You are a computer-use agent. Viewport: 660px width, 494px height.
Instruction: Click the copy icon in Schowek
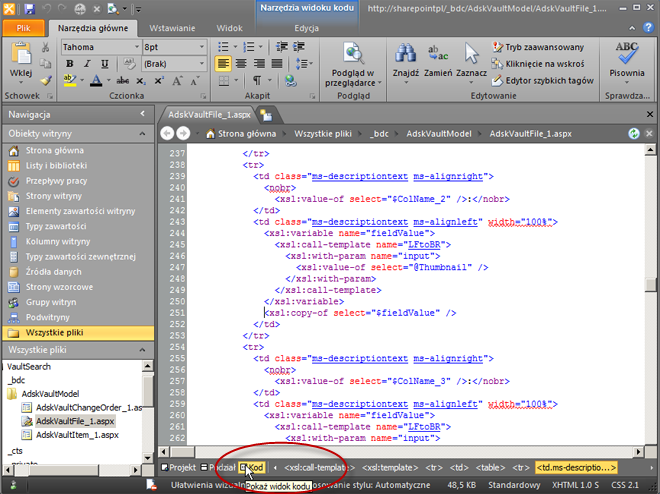click(x=45, y=64)
